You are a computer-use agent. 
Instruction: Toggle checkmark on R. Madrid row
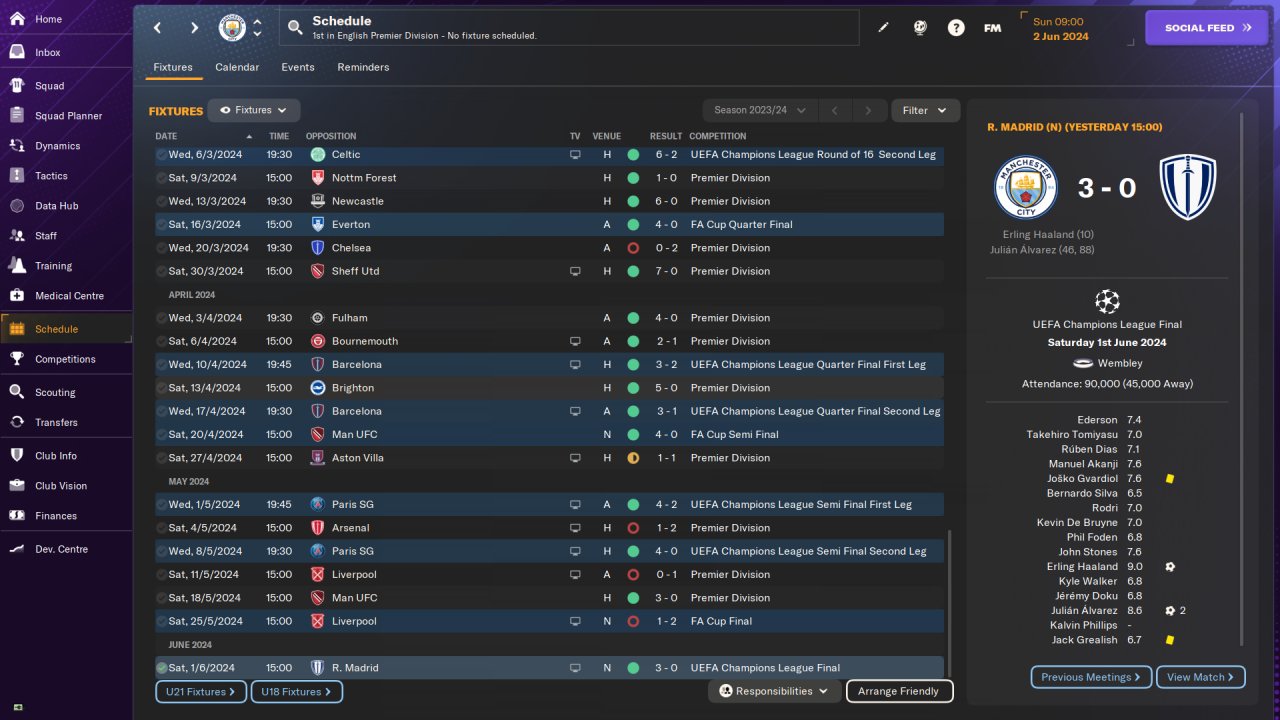pos(161,668)
